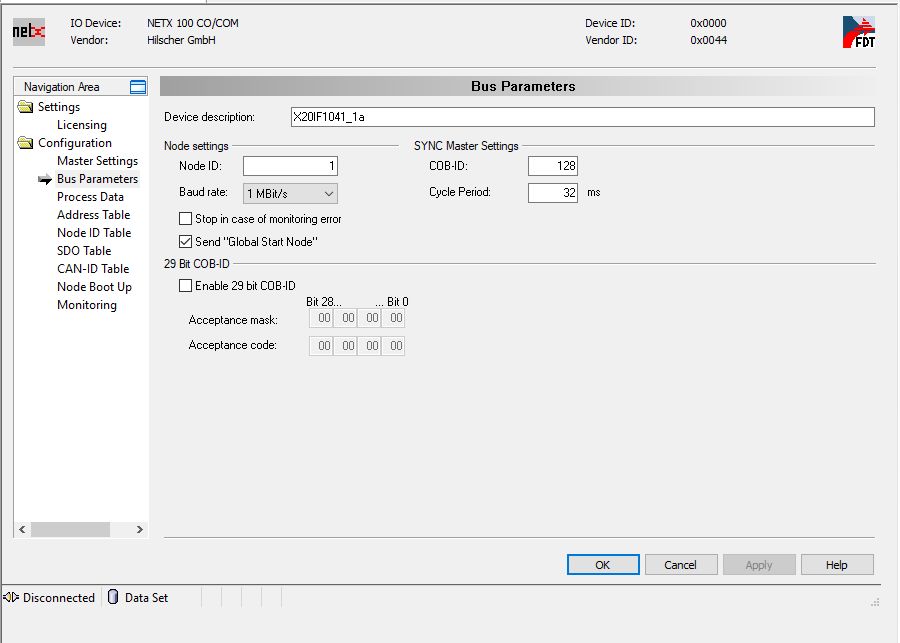The width and height of the screenshot is (900, 643).
Task: Click the Cycle Period input field
Action: [553, 192]
